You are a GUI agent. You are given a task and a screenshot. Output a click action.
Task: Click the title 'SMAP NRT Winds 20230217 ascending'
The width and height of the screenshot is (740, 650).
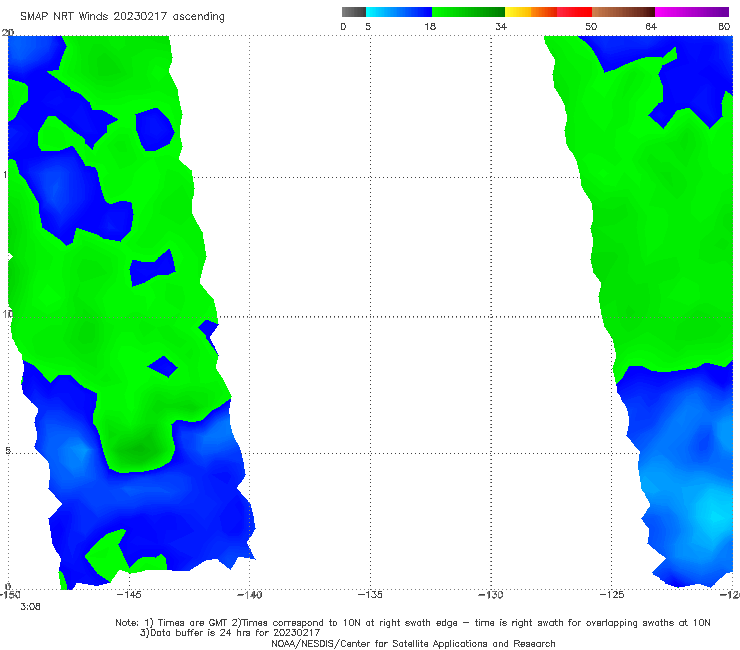122,17
